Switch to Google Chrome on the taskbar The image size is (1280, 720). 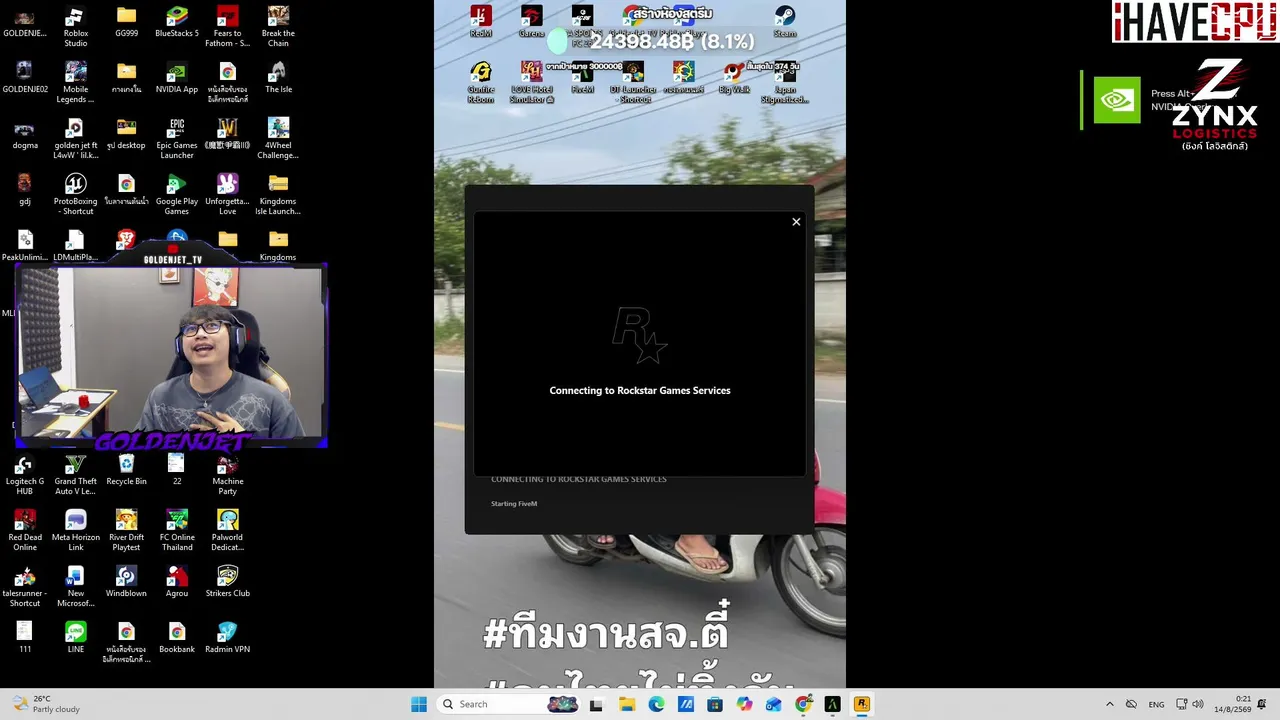[803, 704]
